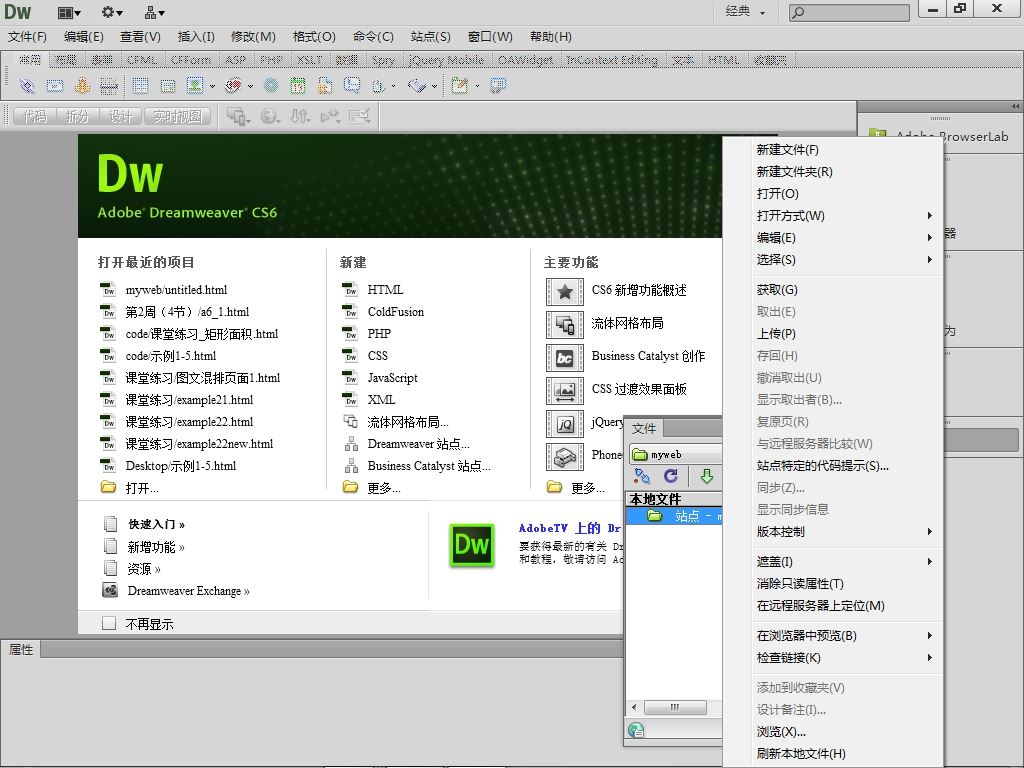Viewport: 1024px width, 768px height.
Task: Click the search field in title bar
Action: pyautogui.click(x=849, y=12)
